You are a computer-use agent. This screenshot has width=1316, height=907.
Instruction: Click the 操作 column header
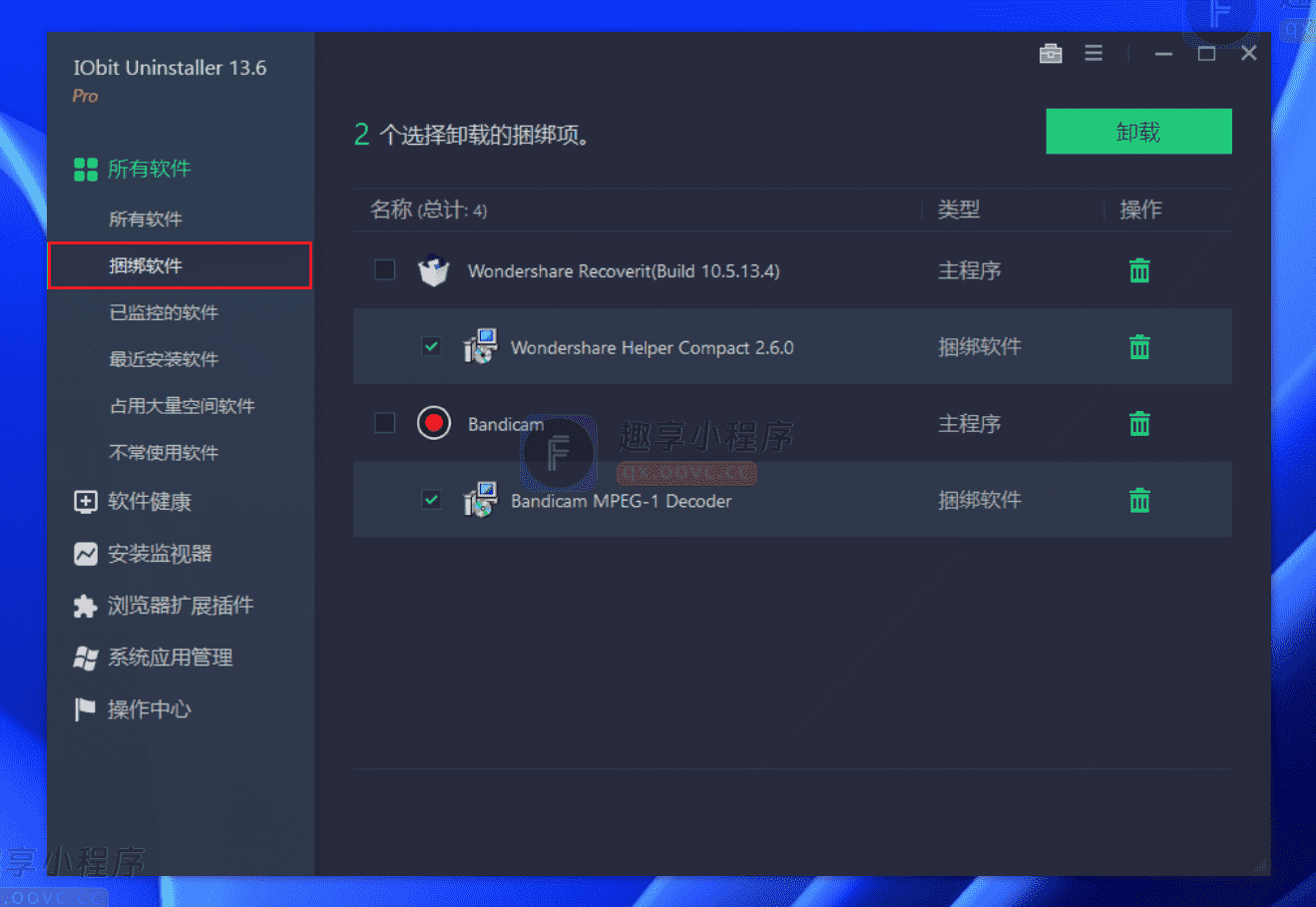point(1140,210)
